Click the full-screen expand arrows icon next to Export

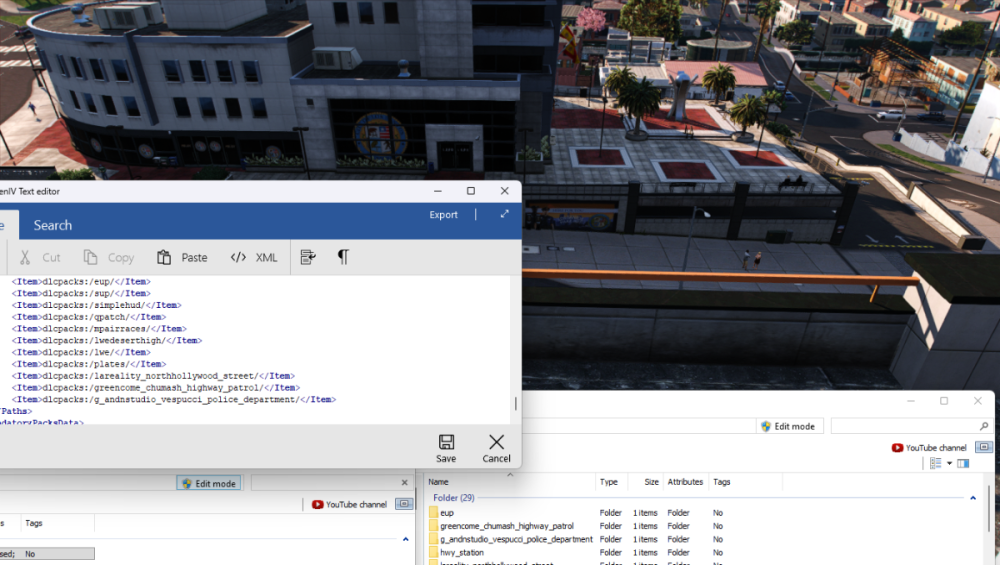coord(504,214)
